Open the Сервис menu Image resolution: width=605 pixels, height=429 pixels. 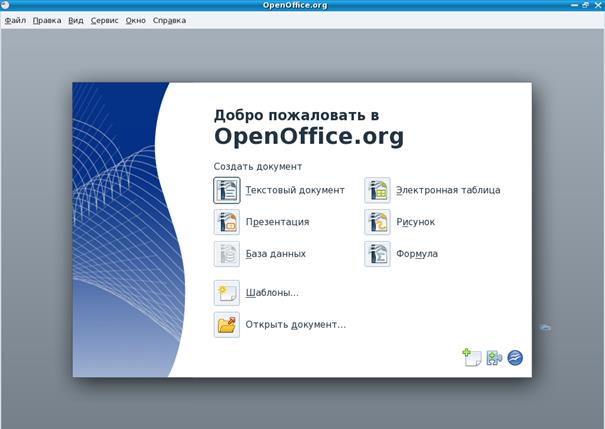pyautogui.click(x=105, y=20)
